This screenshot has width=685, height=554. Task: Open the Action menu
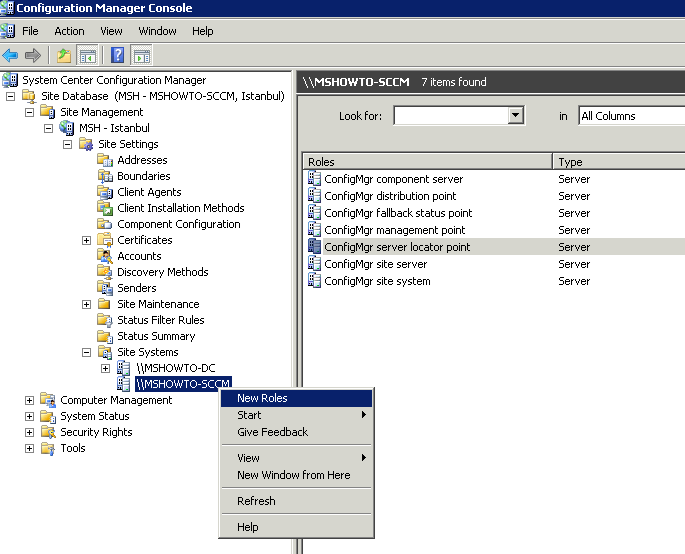click(69, 31)
